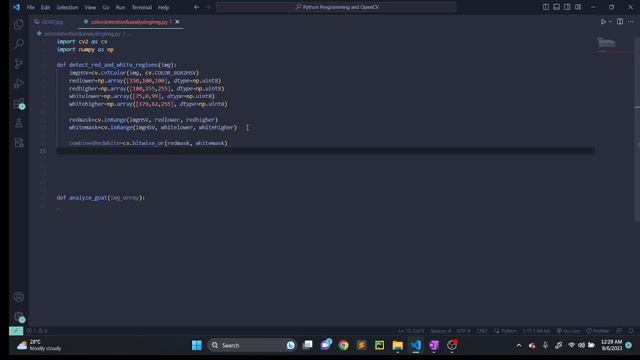
Task: Click the Ln 15, Col 5 cursor position indicator
Action: (411, 331)
